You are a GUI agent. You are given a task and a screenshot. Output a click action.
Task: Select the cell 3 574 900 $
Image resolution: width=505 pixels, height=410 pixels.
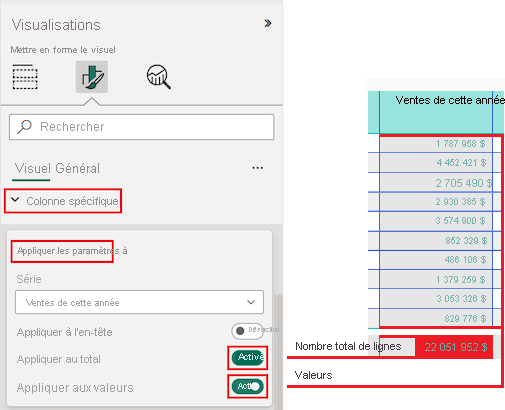436,221
